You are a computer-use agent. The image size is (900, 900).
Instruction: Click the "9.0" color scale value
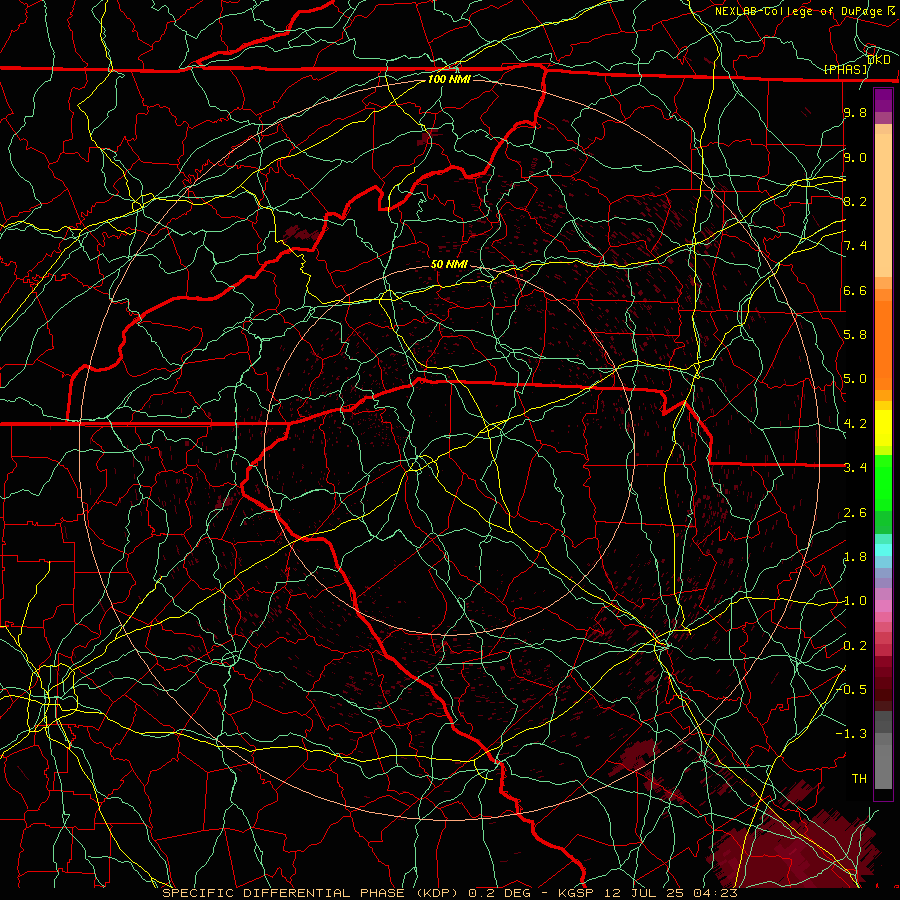click(855, 157)
